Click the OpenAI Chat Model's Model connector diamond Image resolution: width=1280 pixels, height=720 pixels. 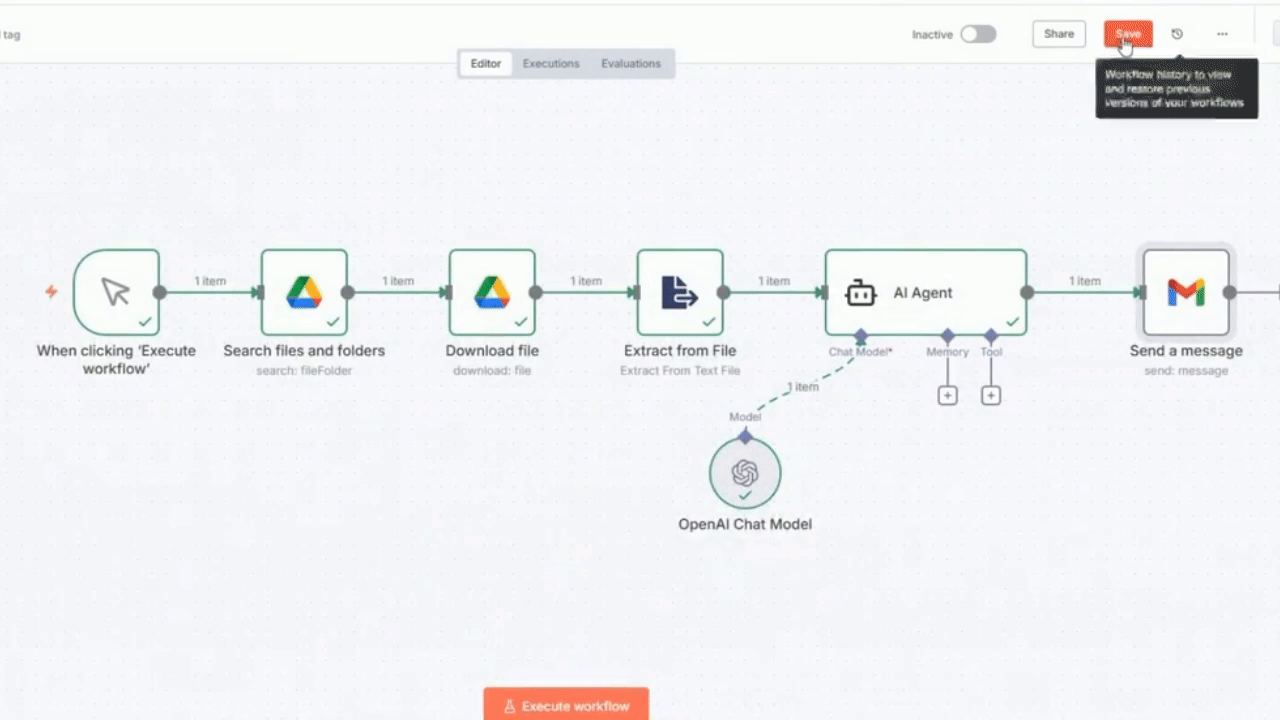tap(745, 437)
